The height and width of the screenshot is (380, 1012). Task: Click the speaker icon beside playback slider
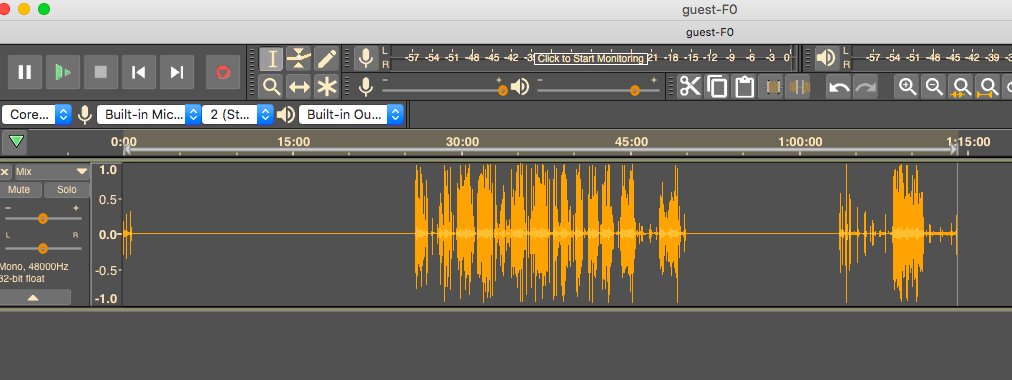pos(520,86)
